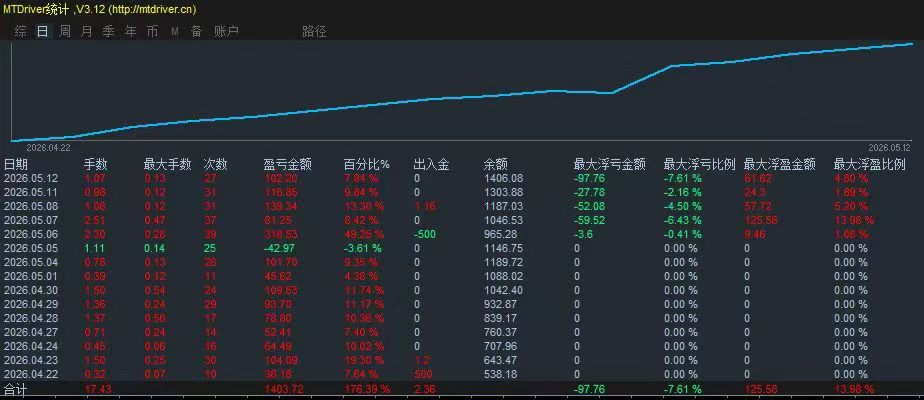The width and height of the screenshot is (924, 400).
Task: Open the 备 tab
Action: pyautogui.click(x=196, y=32)
